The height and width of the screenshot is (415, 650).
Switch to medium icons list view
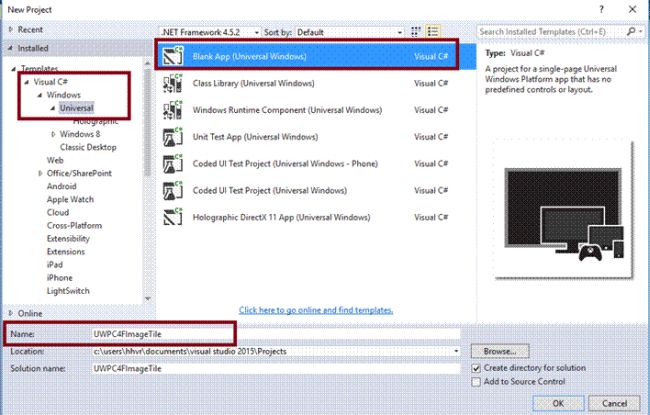click(433, 32)
